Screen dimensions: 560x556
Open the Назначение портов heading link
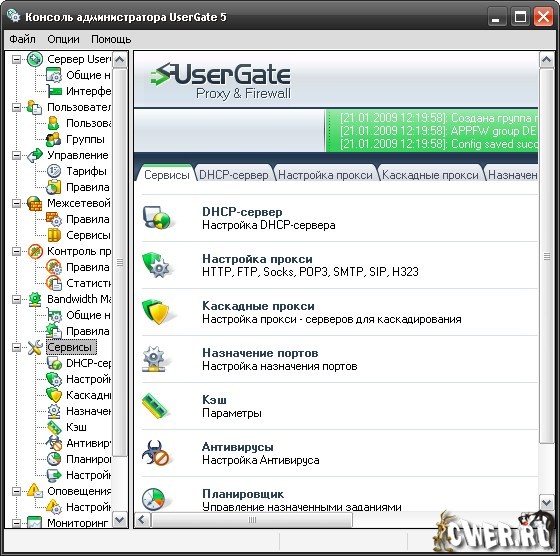260,353
